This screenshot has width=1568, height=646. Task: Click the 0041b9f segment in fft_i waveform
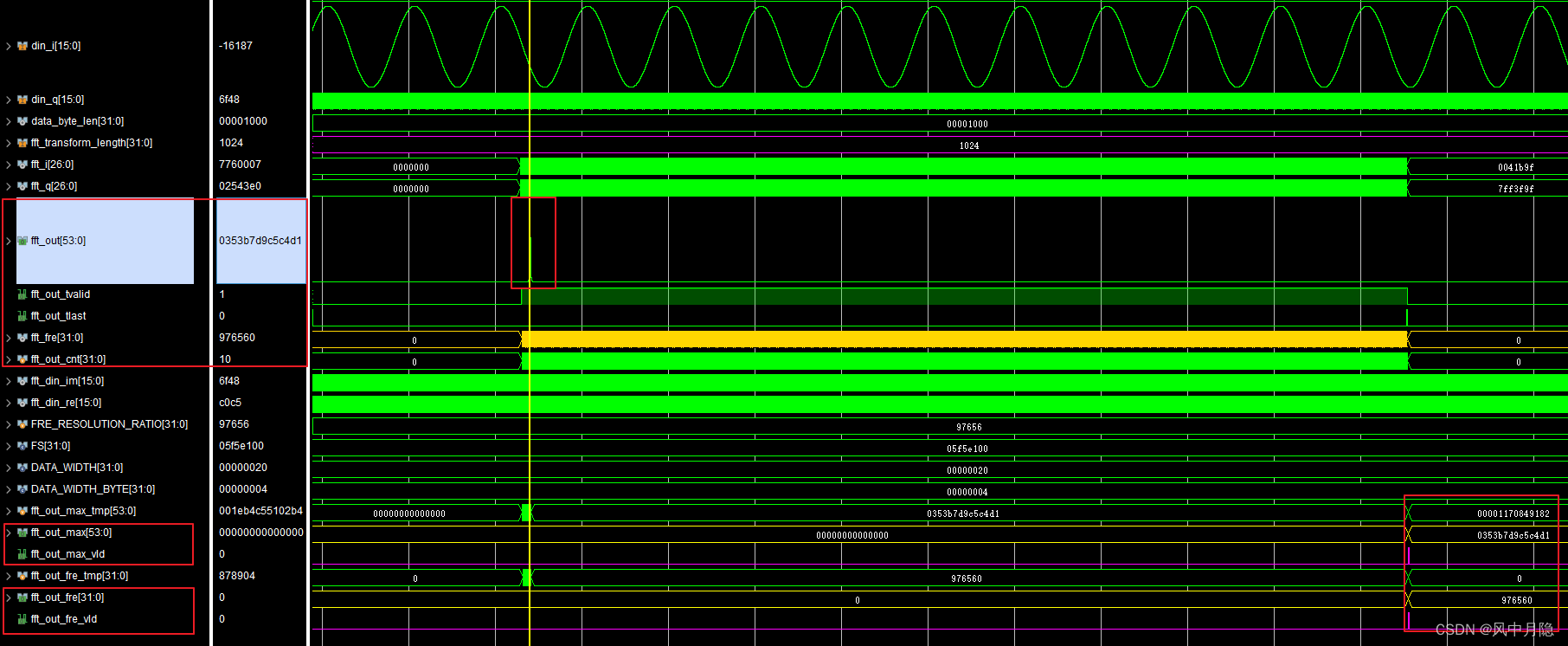(1515, 167)
